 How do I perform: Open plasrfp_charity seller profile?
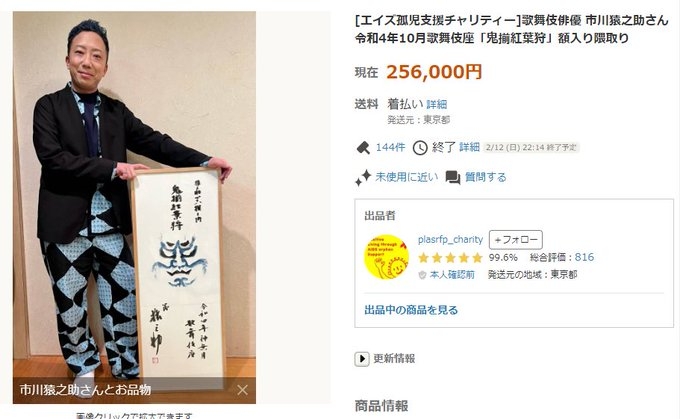(x=450, y=239)
